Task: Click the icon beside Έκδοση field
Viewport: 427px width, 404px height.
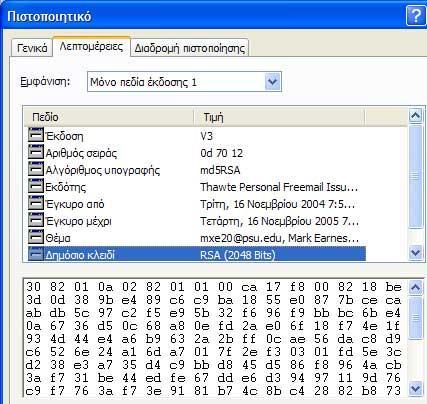Action: (x=36, y=135)
